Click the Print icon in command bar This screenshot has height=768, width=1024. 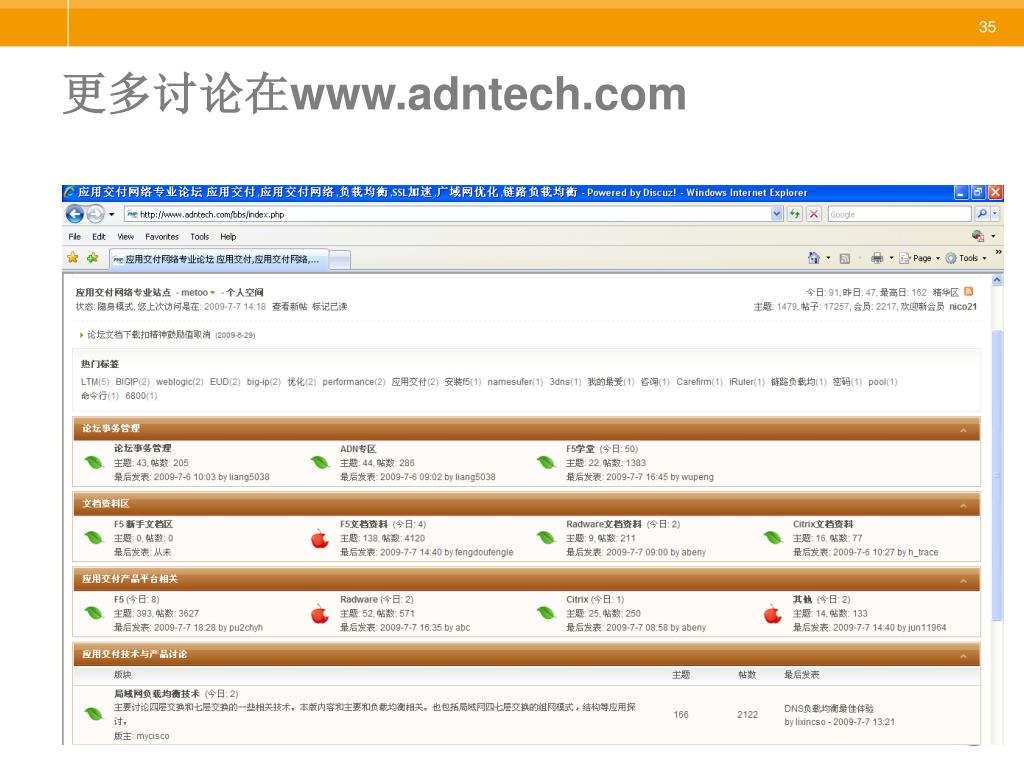point(877,258)
